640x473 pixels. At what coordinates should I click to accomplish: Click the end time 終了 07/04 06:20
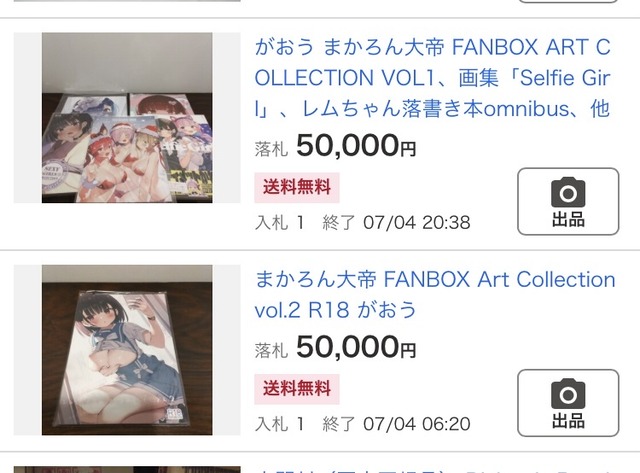point(396,424)
